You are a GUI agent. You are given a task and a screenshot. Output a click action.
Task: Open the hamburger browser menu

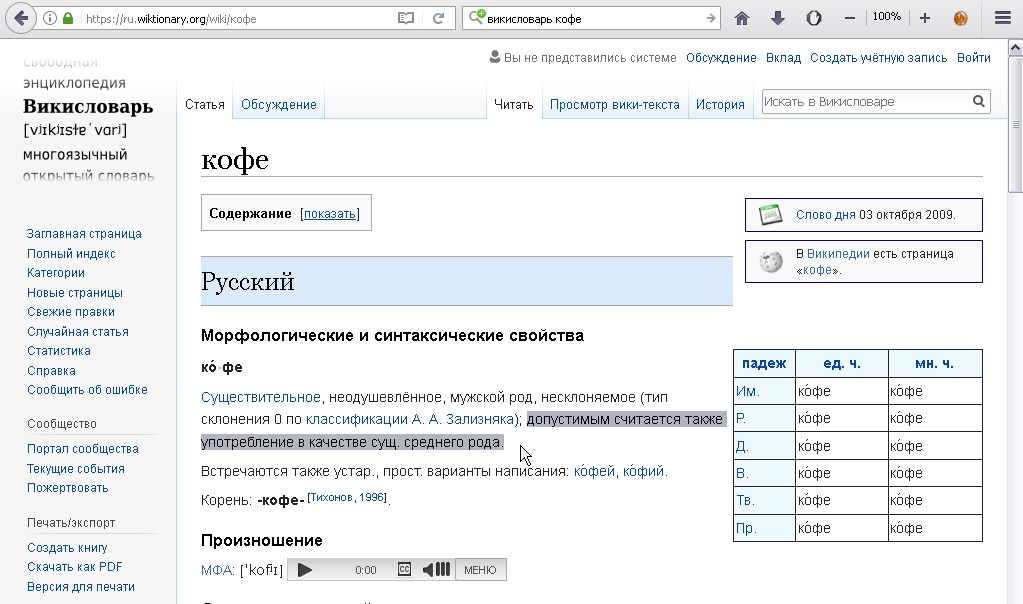[x=1003, y=18]
